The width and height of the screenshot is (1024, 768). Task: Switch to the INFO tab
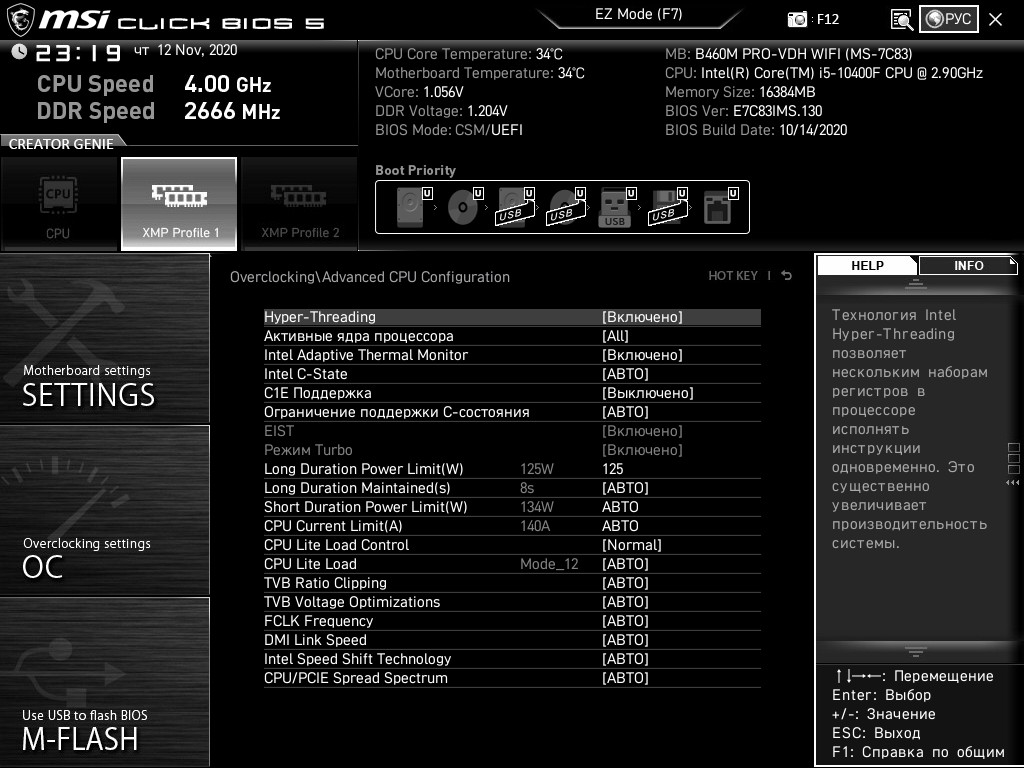(968, 265)
